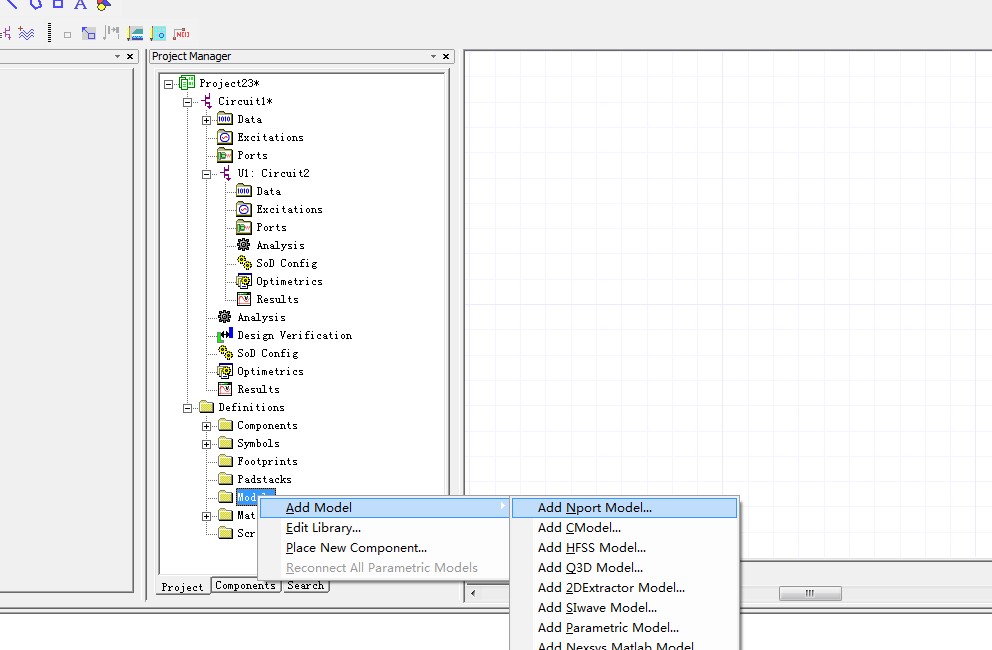Select Add Nport Model... in submenu
The image size is (992, 650).
(x=624, y=508)
